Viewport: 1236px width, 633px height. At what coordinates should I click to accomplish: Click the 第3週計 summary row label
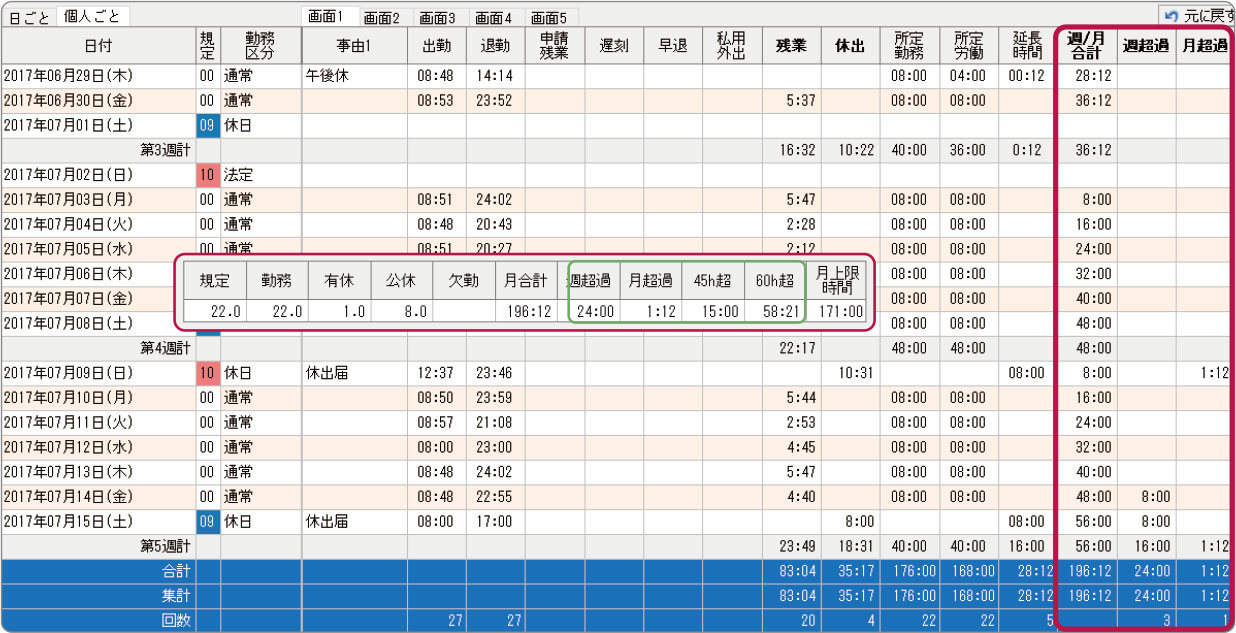(x=166, y=150)
